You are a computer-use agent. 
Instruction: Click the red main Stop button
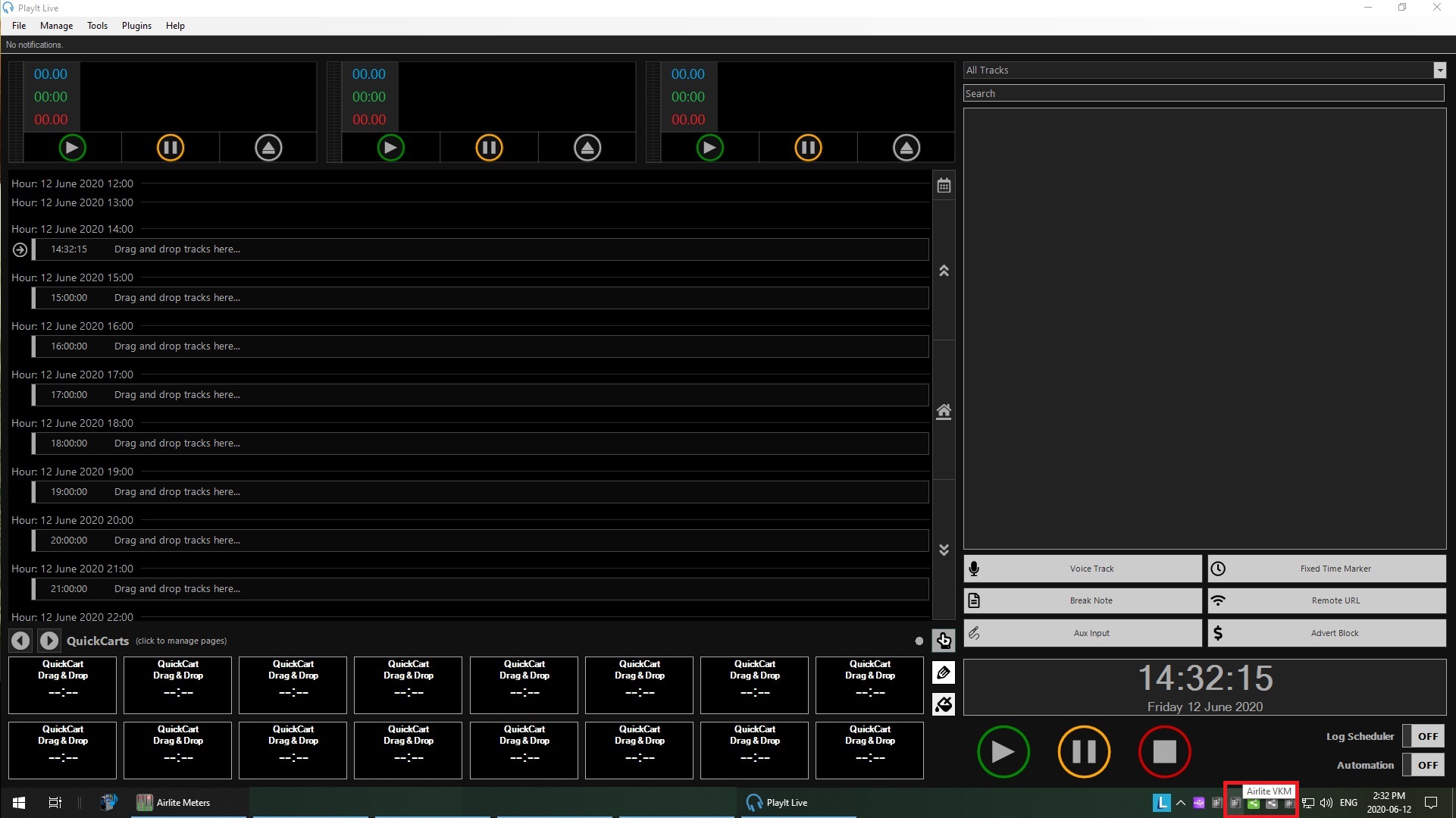click(x=1164, y=752)
